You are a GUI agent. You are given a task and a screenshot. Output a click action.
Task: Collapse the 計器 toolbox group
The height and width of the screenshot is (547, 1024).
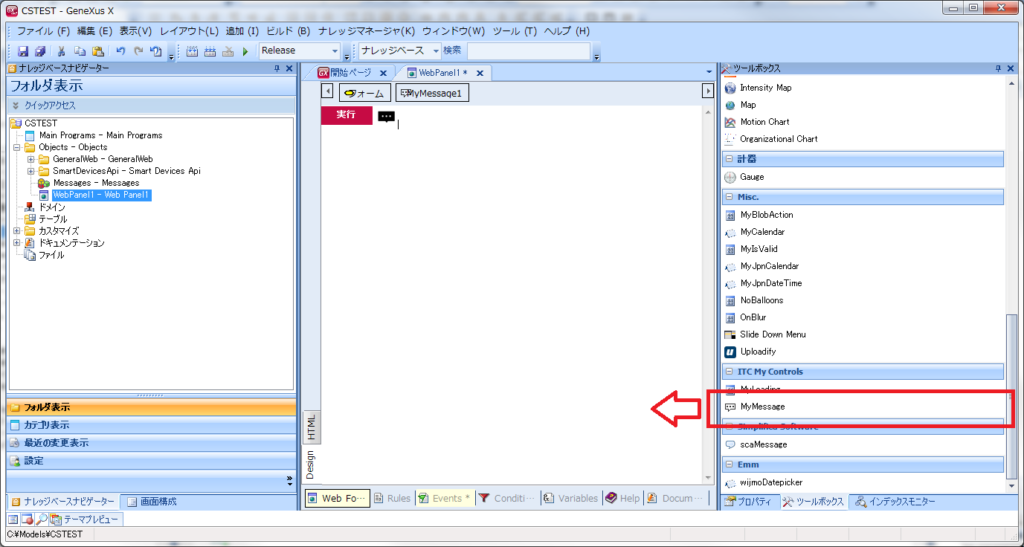pyautogui.click(x=729, y=159)
